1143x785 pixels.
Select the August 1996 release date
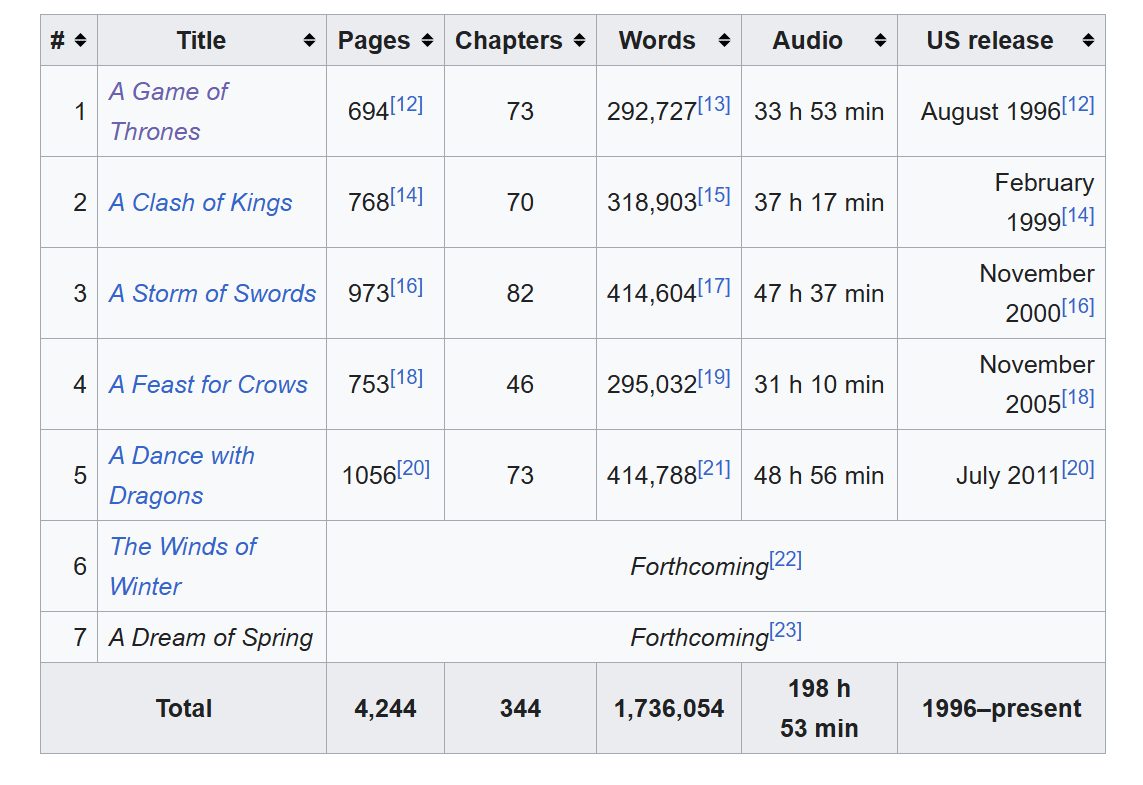coord(991,112)
